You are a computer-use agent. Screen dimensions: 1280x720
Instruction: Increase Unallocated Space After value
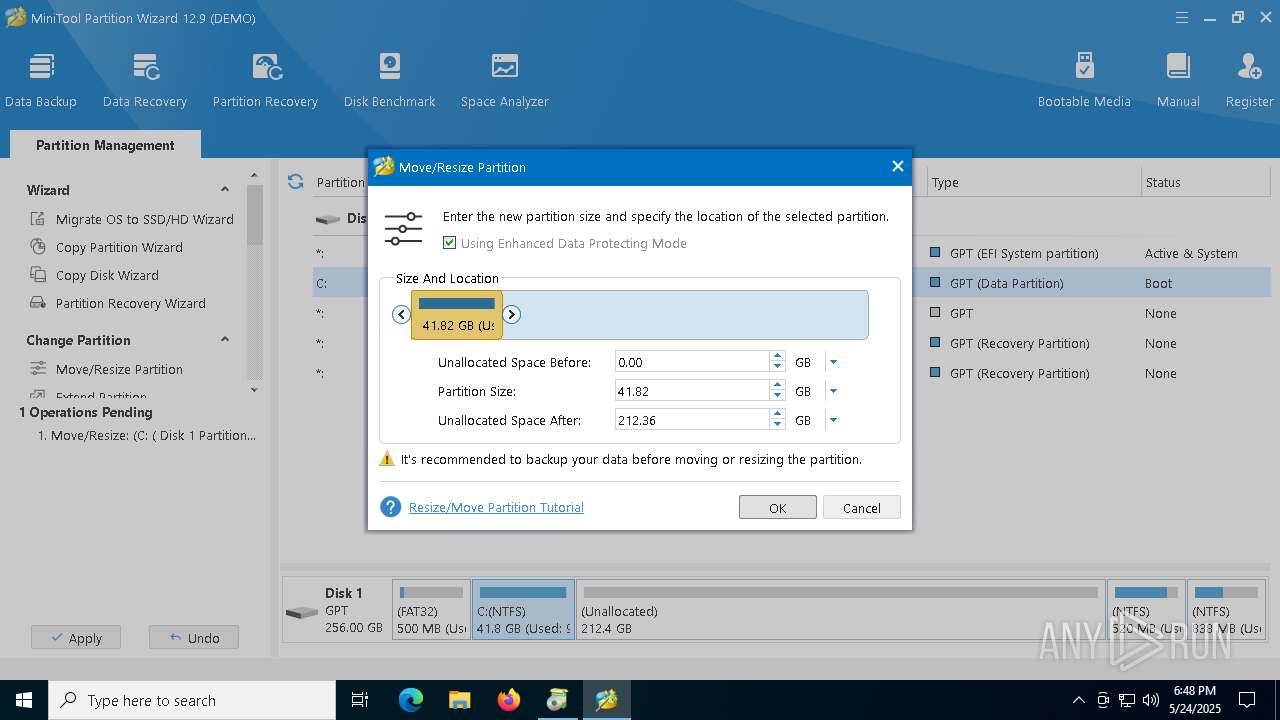[x=778, y=415]
